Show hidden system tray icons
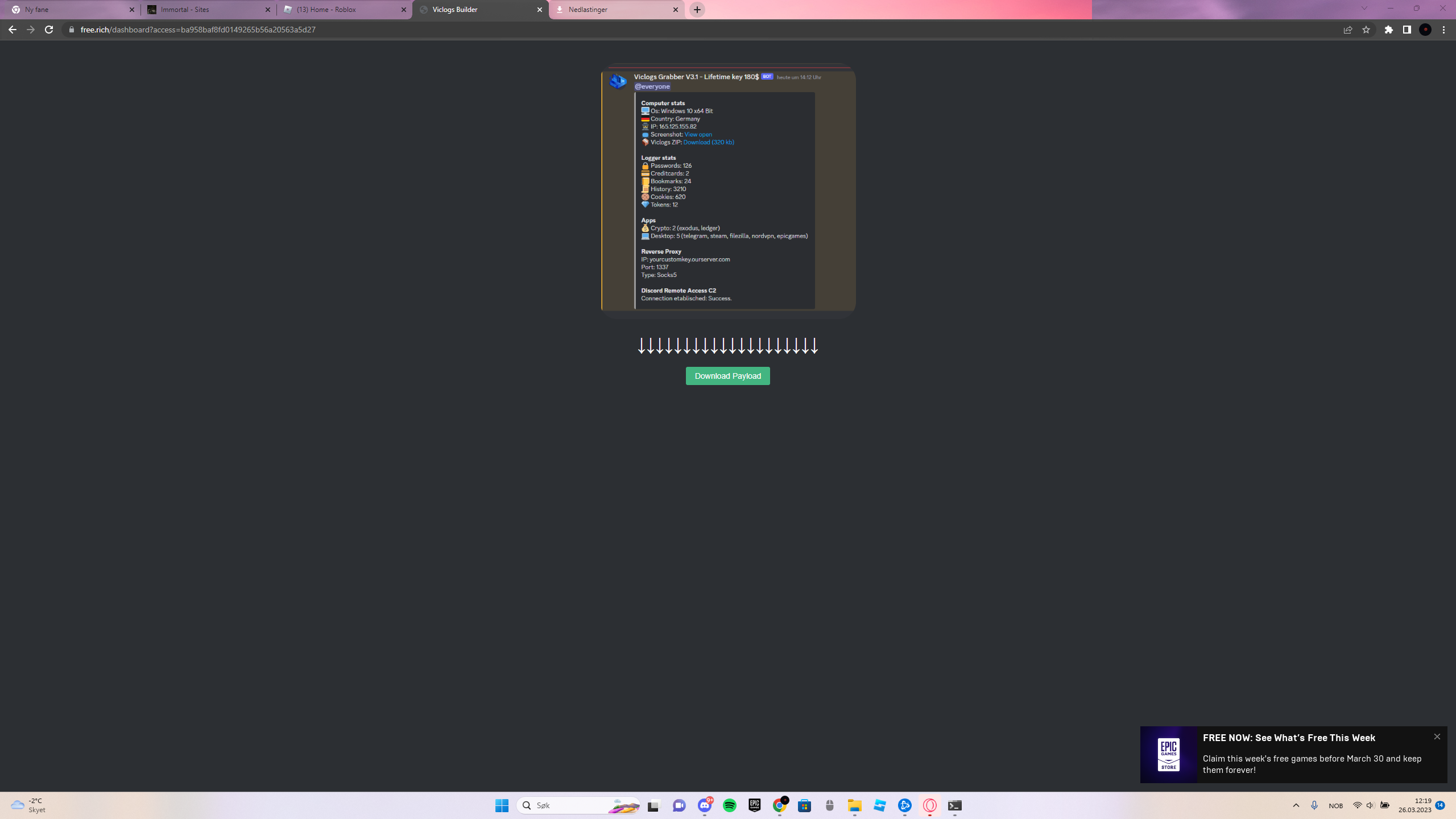This screenshot has height=819, width=1456. coord(1296,805)
